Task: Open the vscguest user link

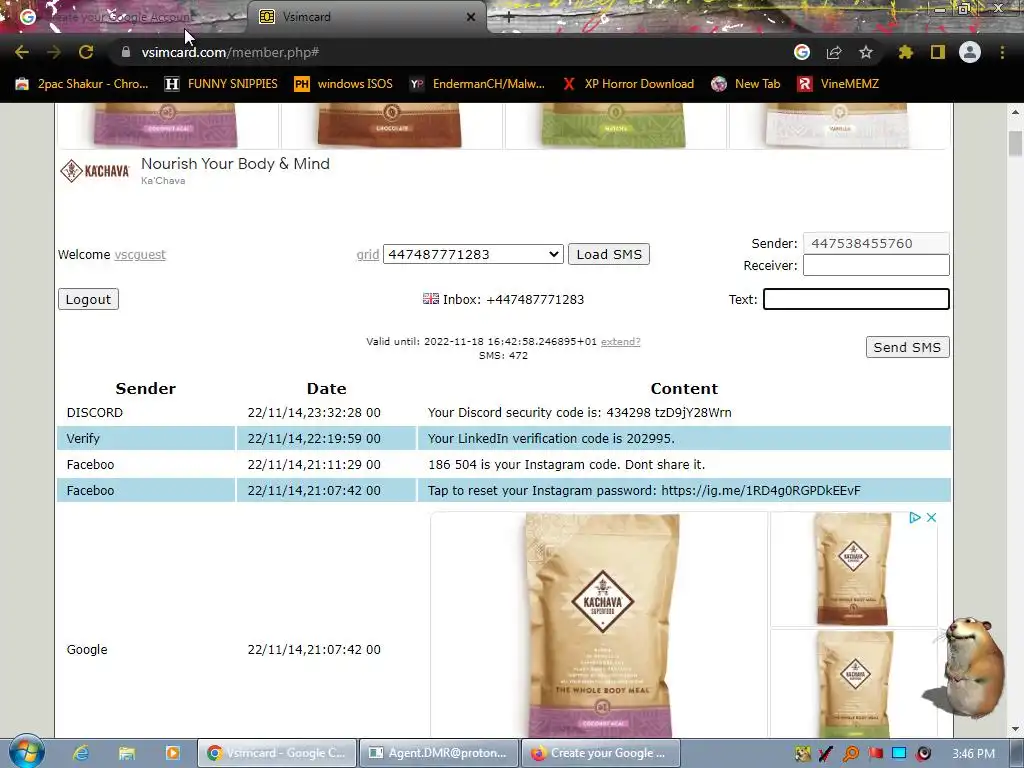Action: [x=140, y=254]
